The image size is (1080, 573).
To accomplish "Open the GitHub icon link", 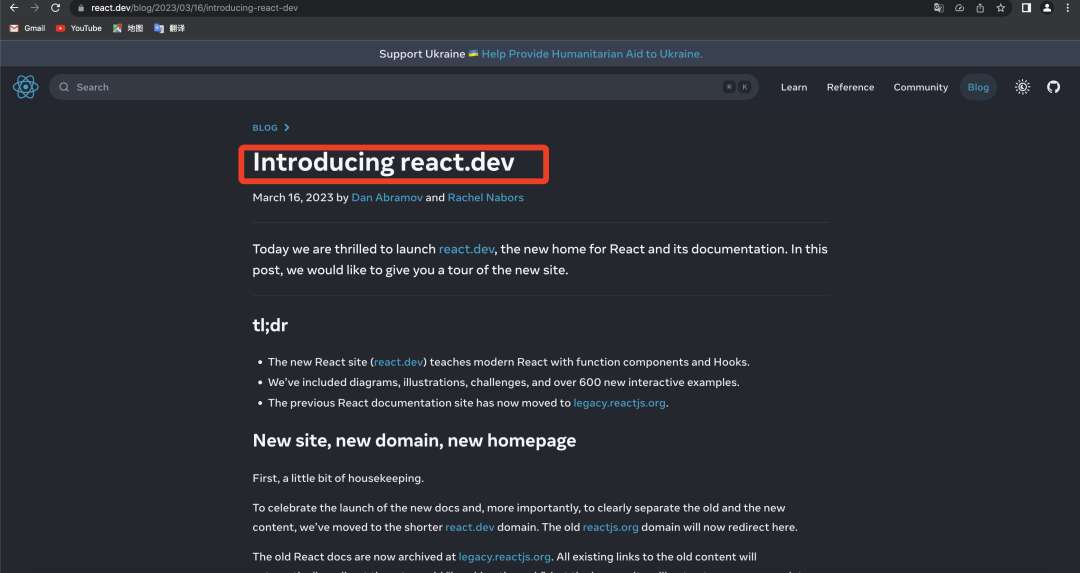I will point(1053,87).
